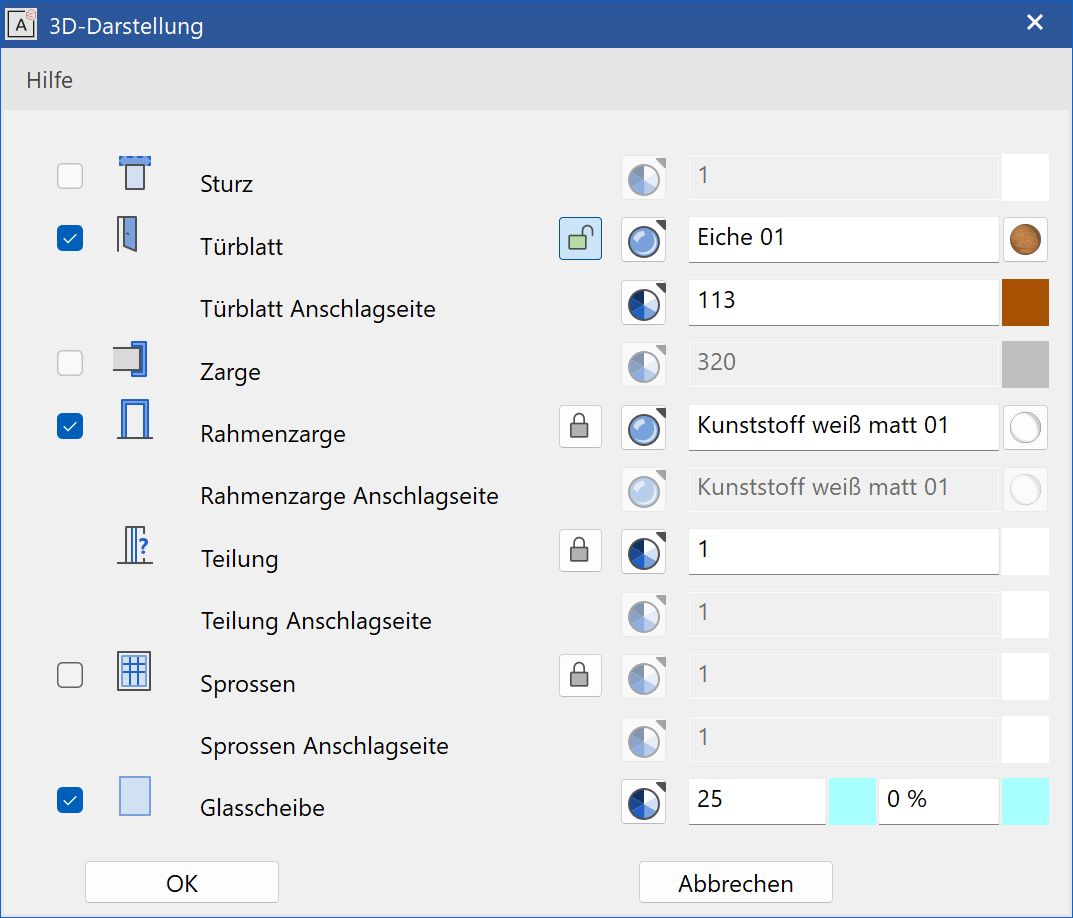This screenshot has height=918, width=1073.
Task: Close the 3D-Darstellung dialog
Action: click(1035, 23)
